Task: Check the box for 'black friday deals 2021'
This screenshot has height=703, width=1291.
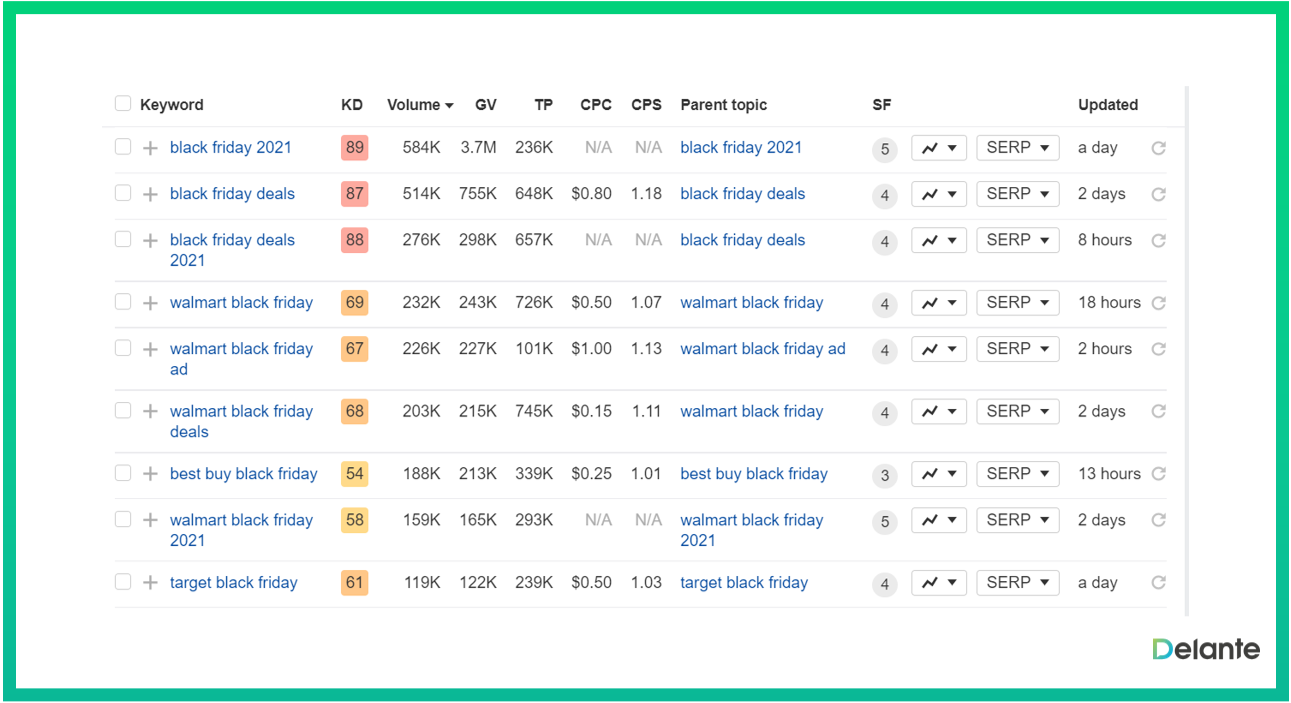Action: [123, 240]
